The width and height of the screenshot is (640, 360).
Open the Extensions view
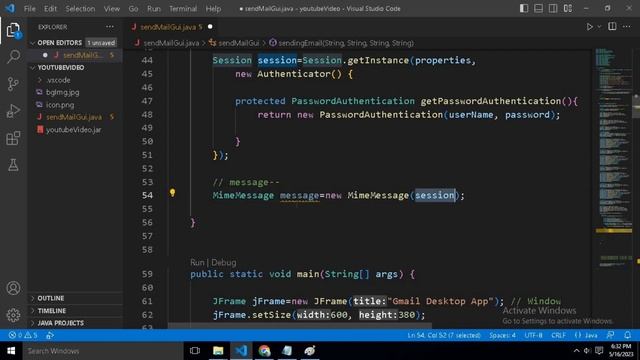click(x=13, y=138)
